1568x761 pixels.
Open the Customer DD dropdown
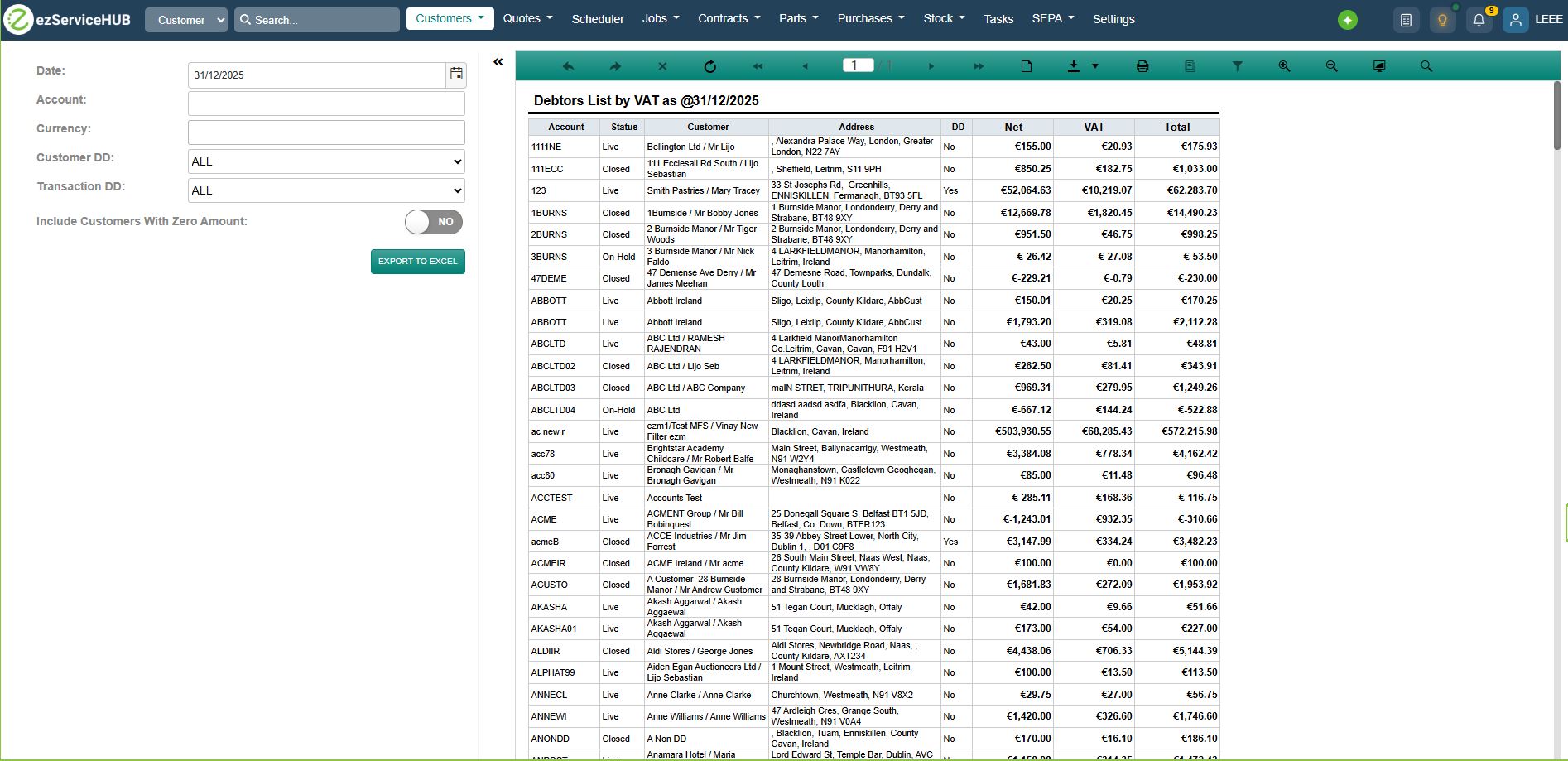pos(326,161)
